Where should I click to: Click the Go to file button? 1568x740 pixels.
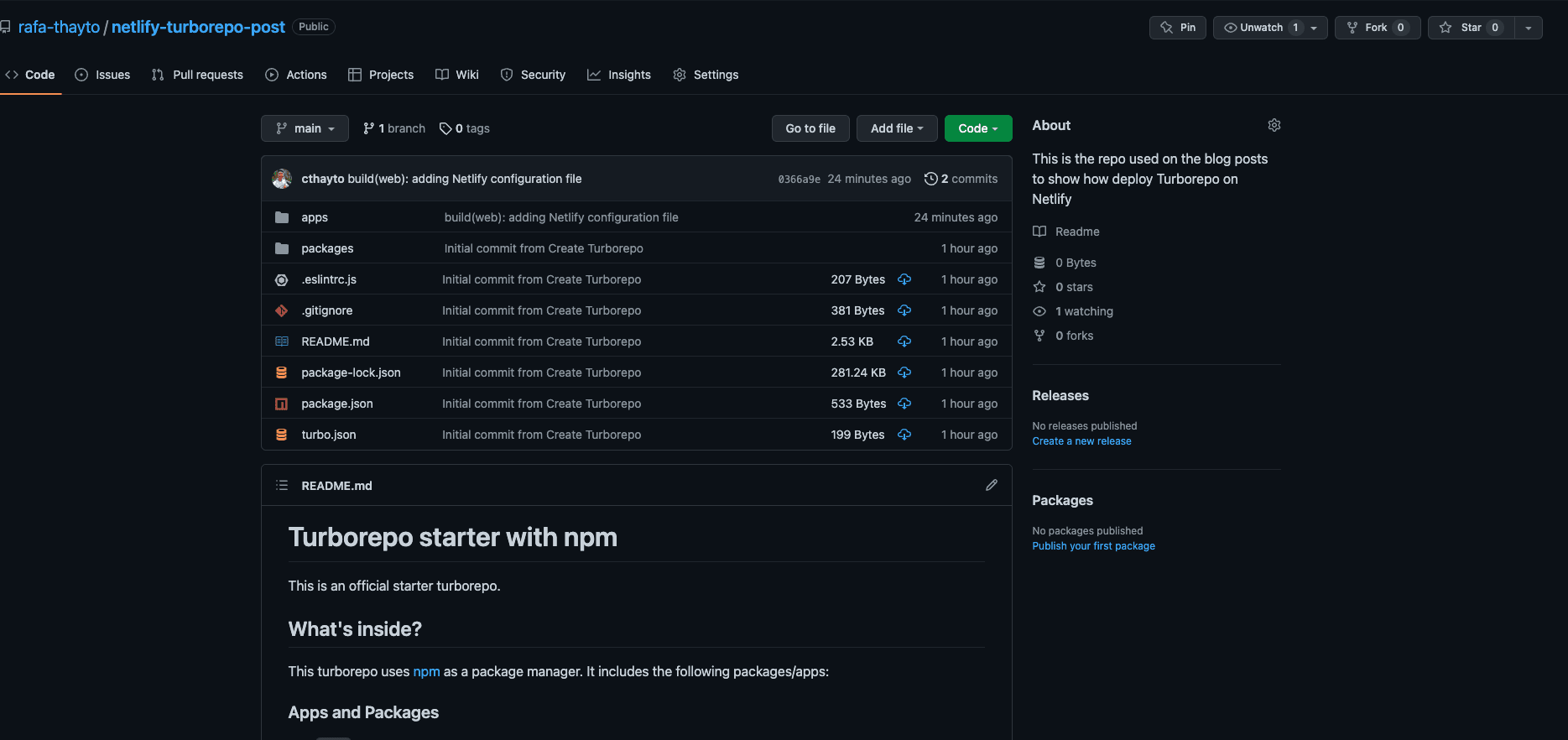point(810,128)
